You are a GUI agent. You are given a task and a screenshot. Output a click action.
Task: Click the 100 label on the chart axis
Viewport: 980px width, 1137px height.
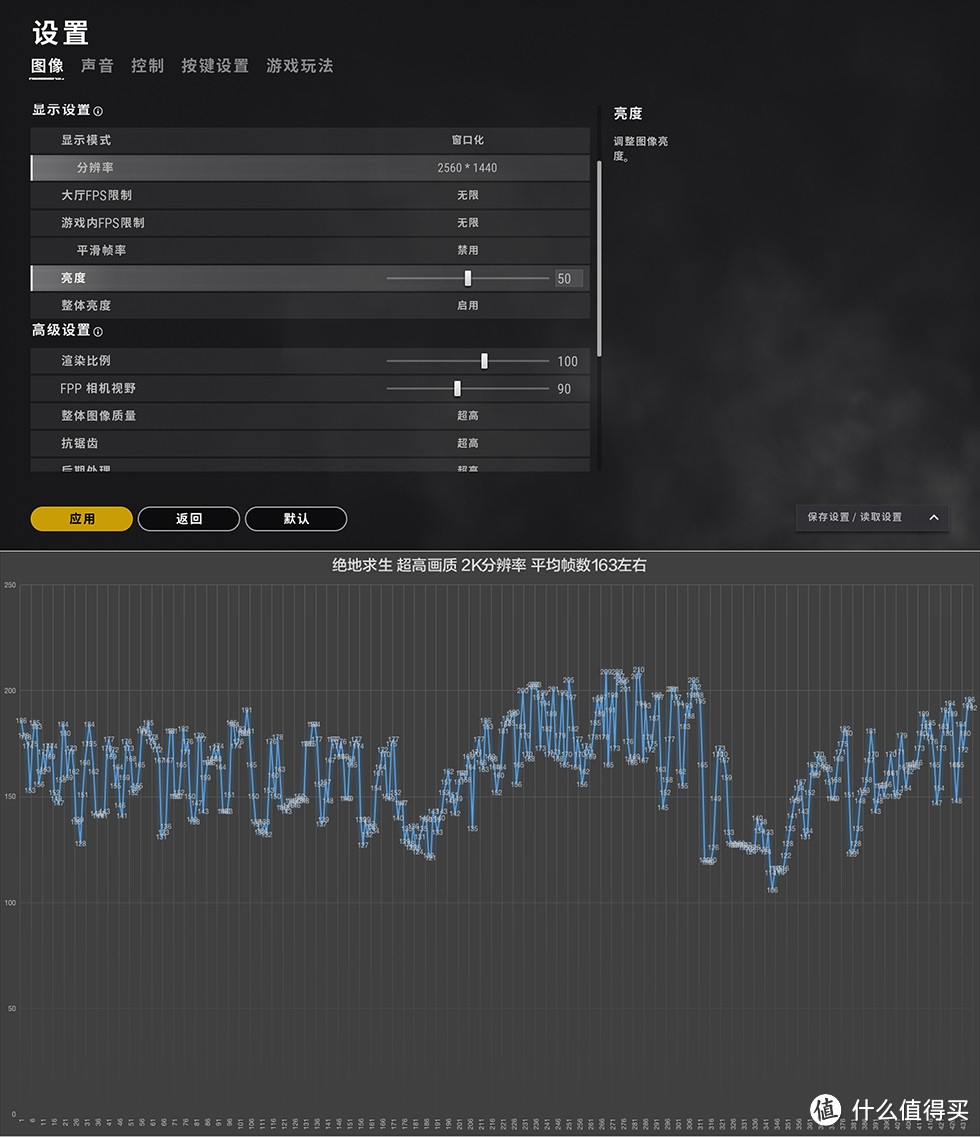10,903
